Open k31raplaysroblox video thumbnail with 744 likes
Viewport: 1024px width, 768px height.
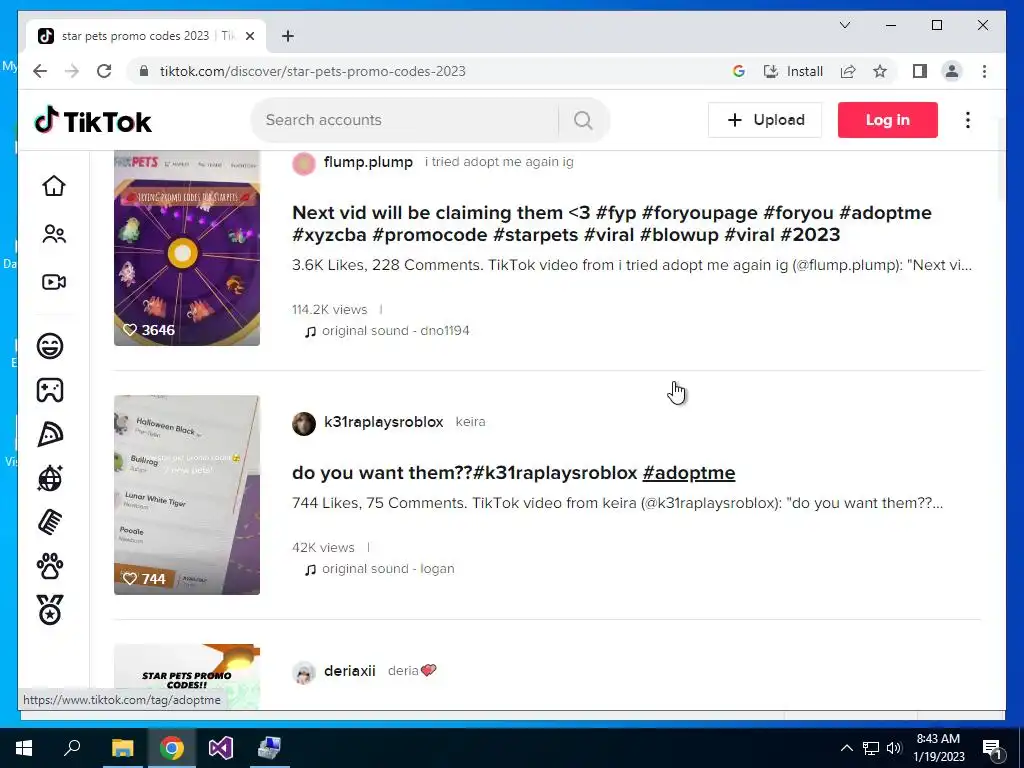(187, 495)
